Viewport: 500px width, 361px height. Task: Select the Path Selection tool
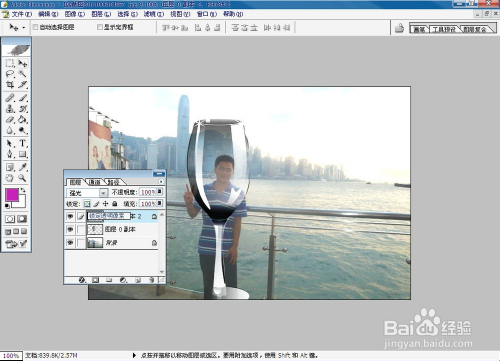(10, 143)
